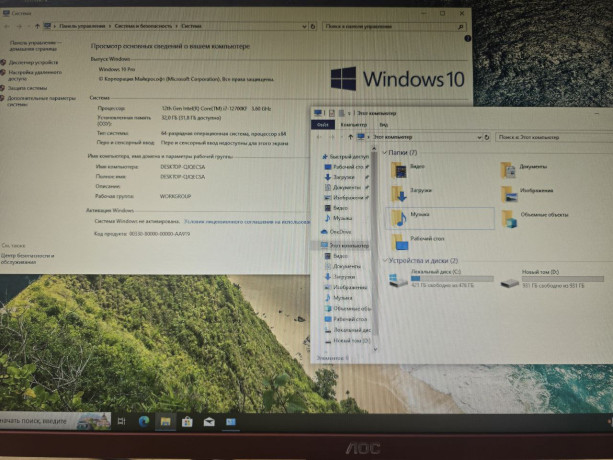Click search This PC field
The width and height of the screenshot is (613, 460).
click(554, 137)
